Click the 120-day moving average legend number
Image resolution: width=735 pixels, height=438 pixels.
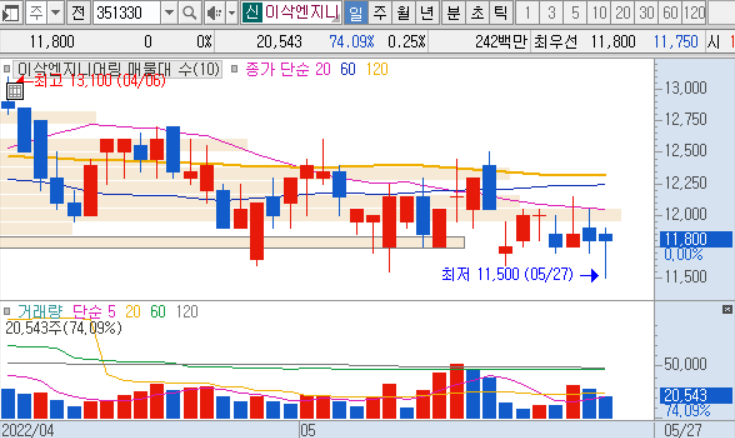click(x=377, y=69)
